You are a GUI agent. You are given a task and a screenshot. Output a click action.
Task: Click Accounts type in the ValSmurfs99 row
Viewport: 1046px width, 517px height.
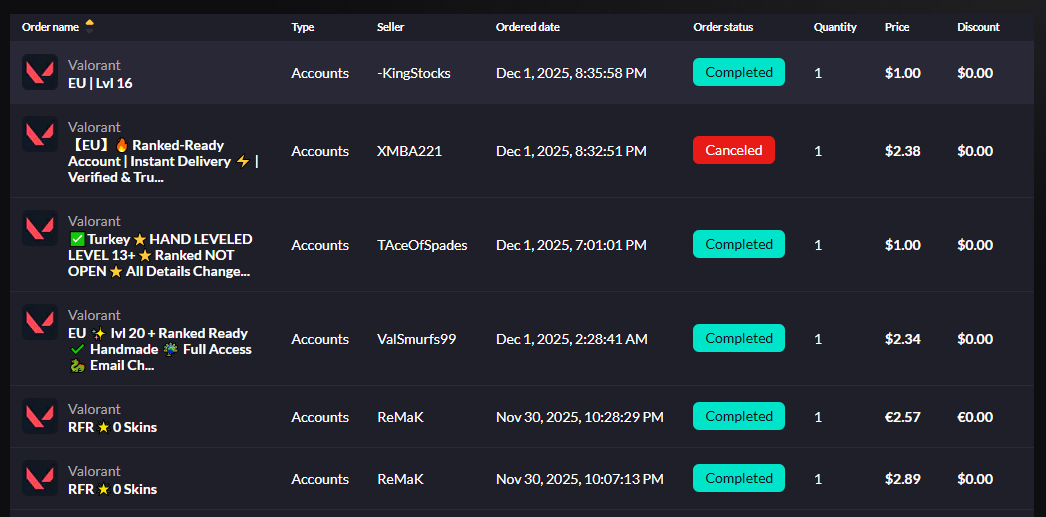(320, 340)
